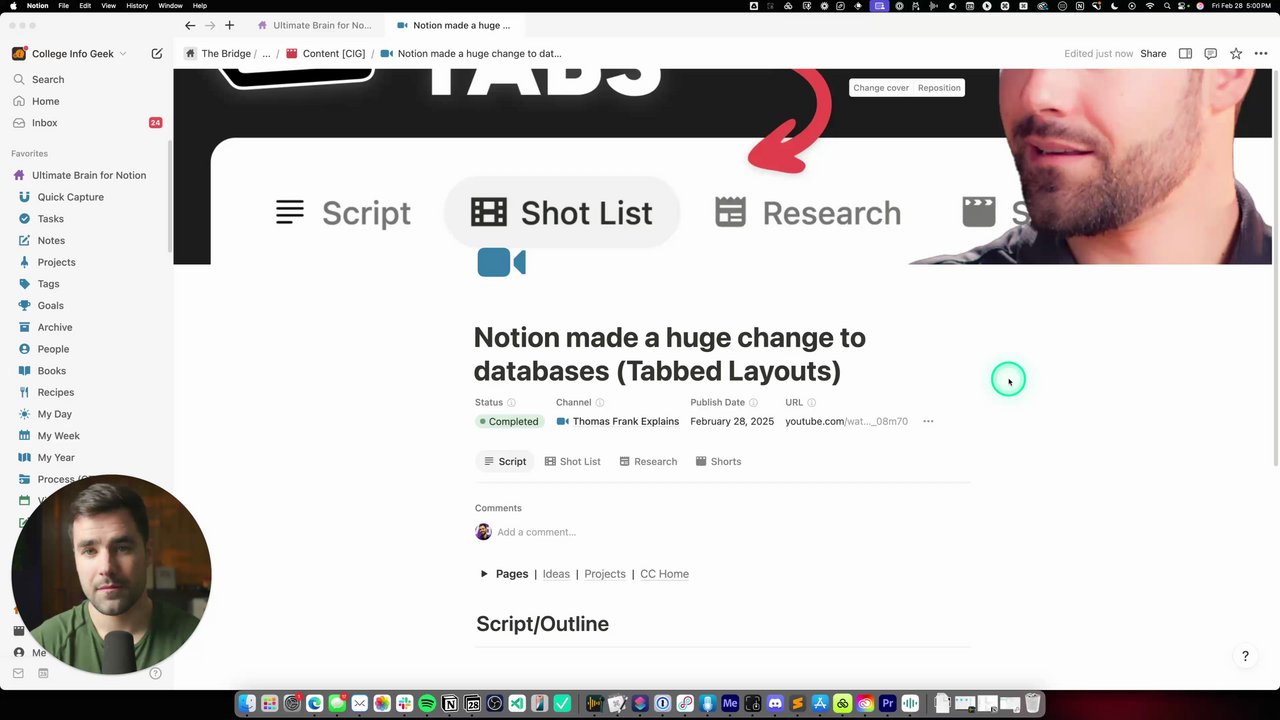1280x720 pixels.
Task: Open Goals page in sidebar
Action: pos(50,305)
